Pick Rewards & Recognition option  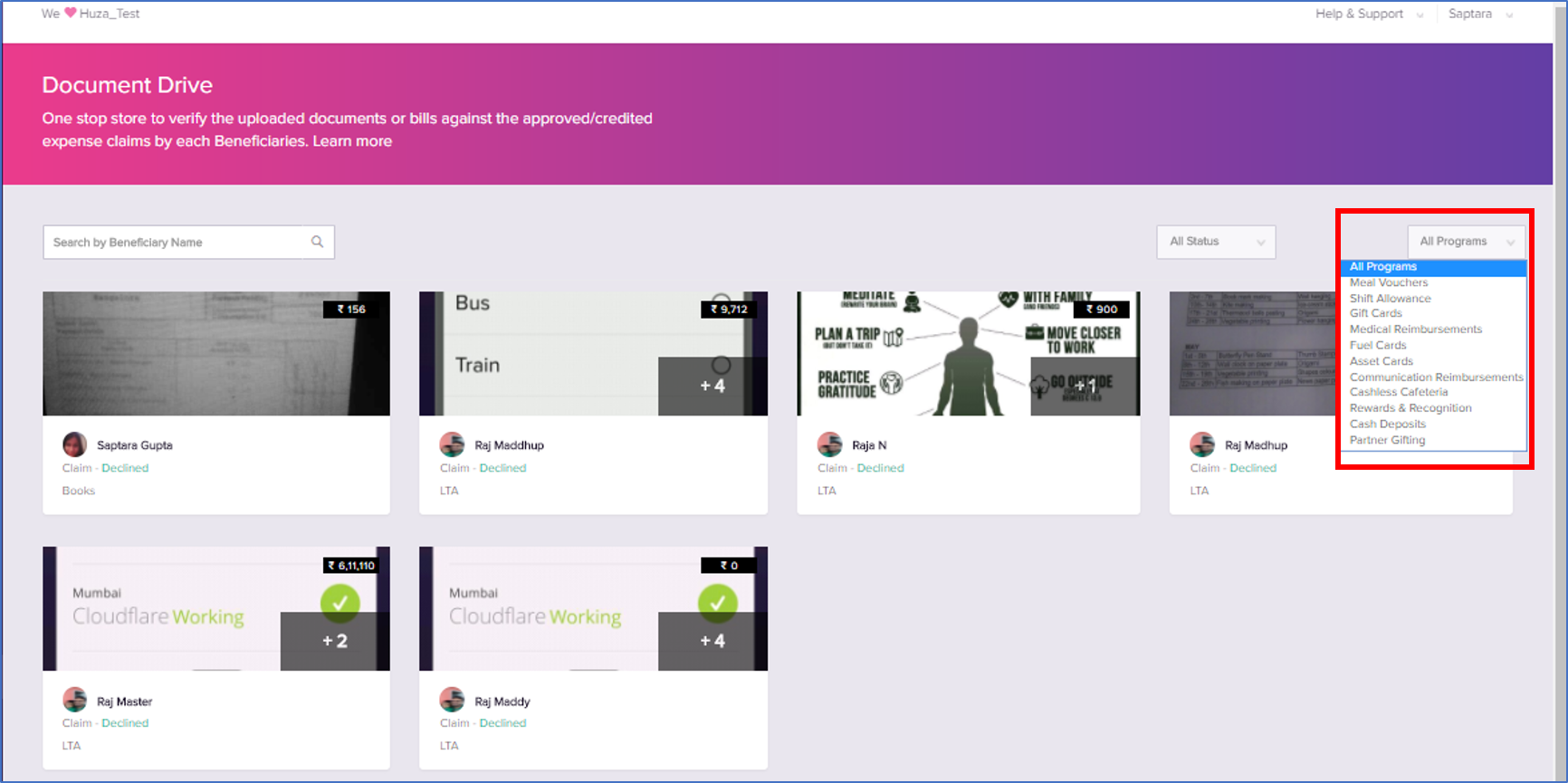pyautogui.click(x=1434, y=408)
